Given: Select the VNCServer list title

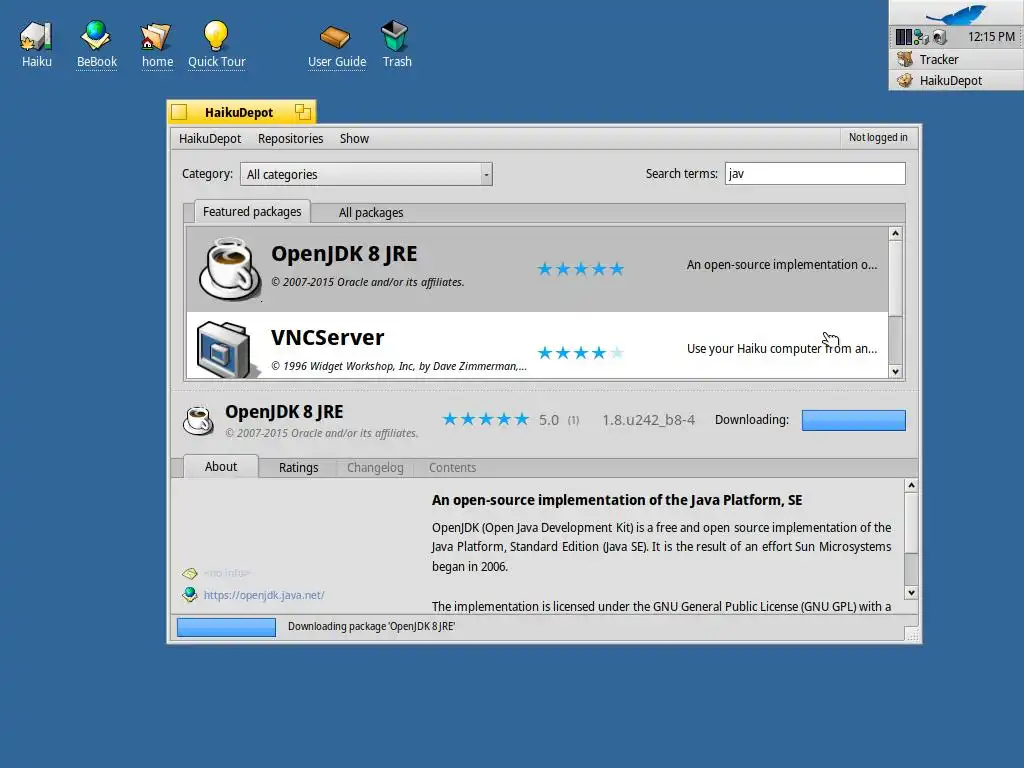Looking at the screenshot, I should (x=327, y=338).
